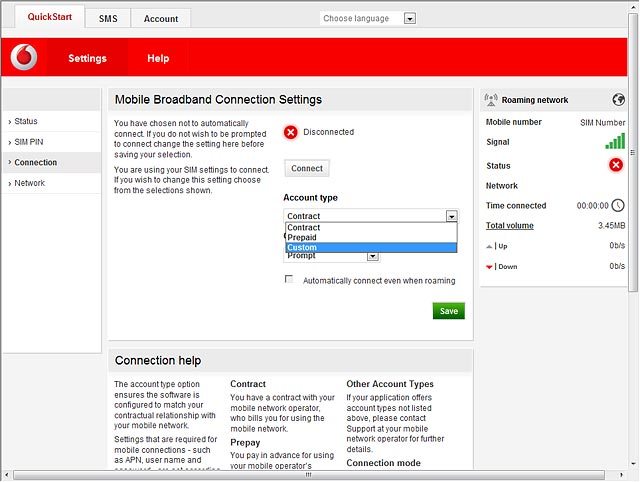The height and width of the screenshot is (482, 640).
Task: Click the Vodafone logo icon
Action: coord(24,57)
